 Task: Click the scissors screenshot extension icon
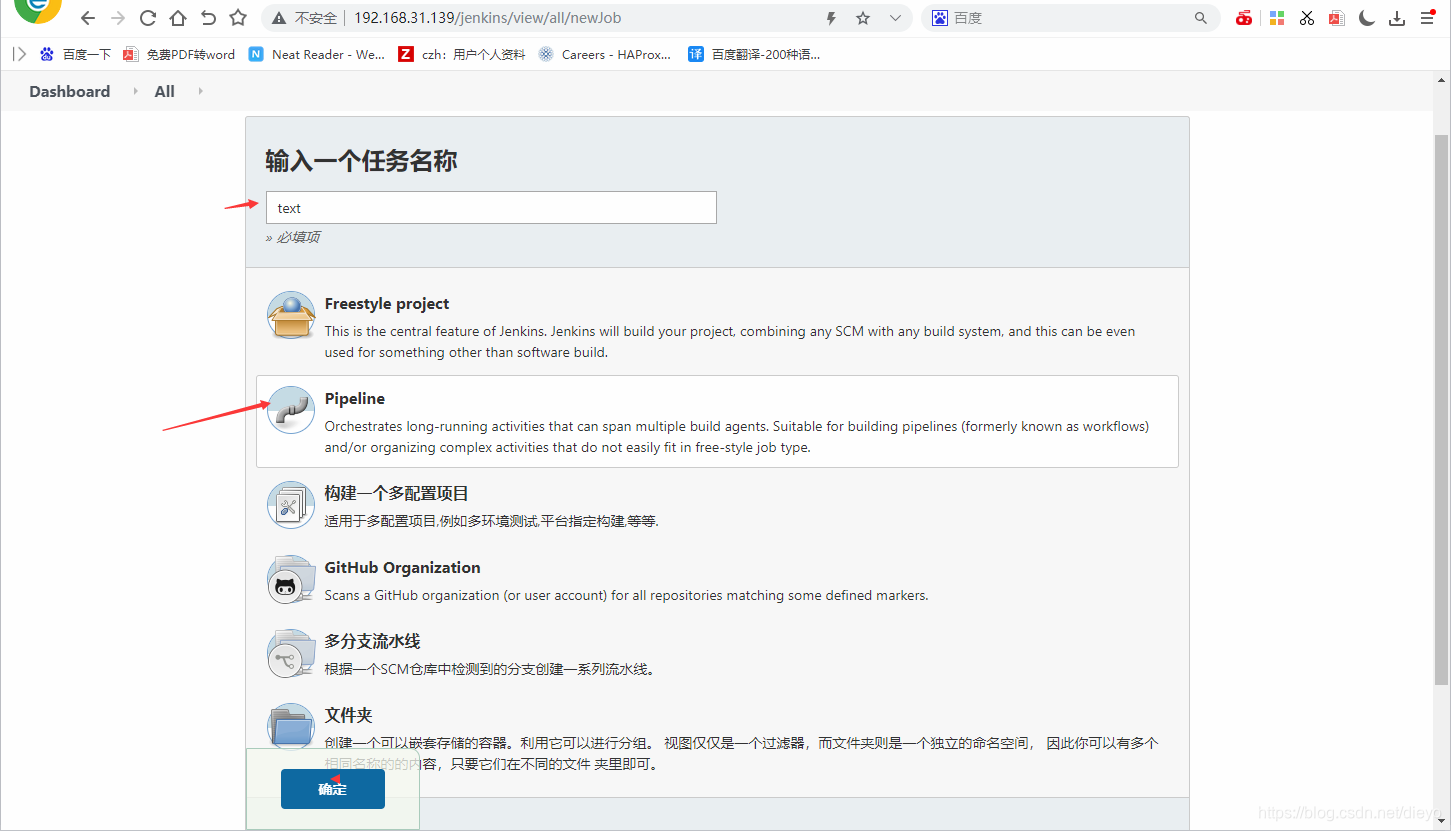click(x=1306, y=17)
